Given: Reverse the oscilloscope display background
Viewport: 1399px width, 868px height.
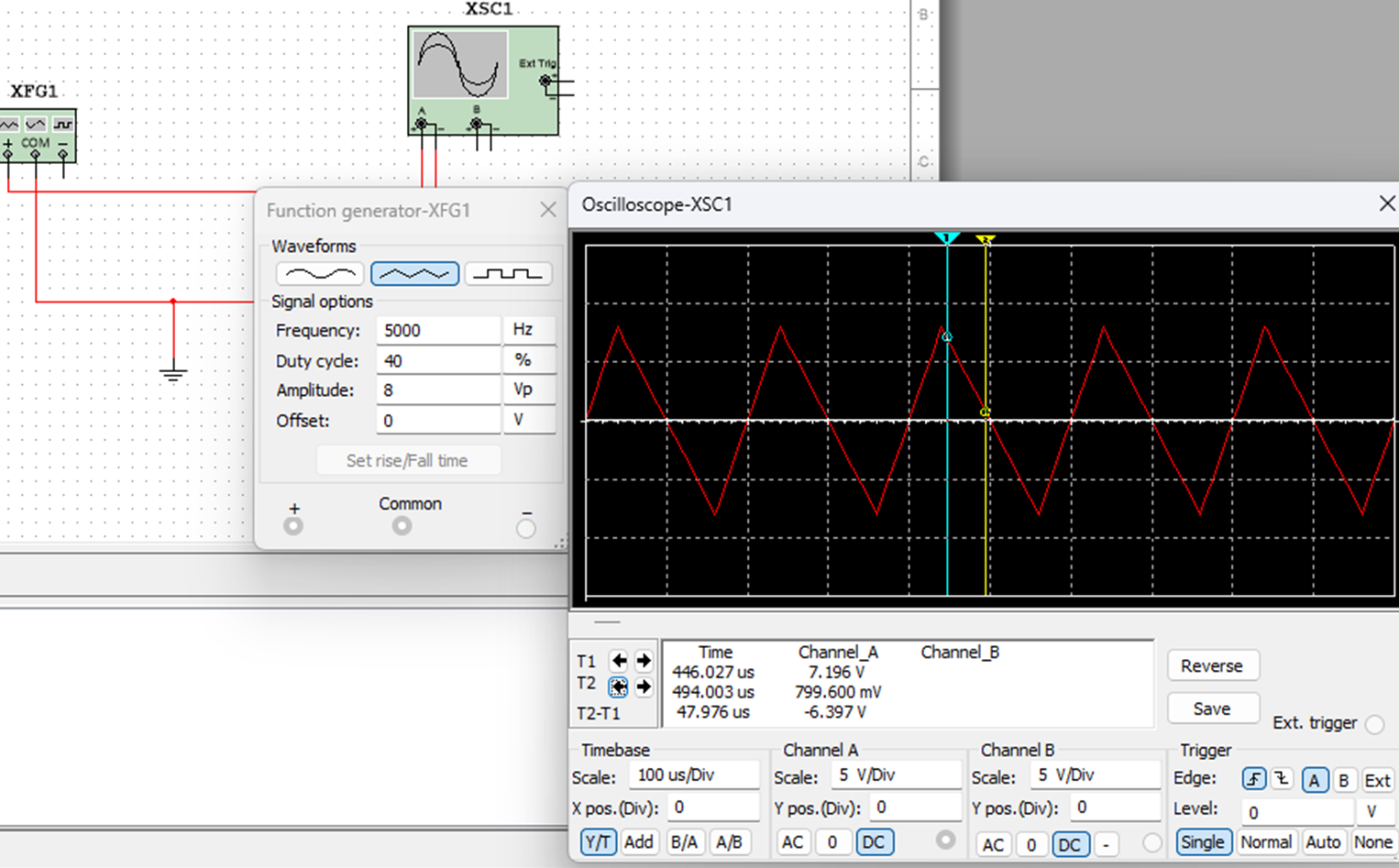Looking at the screenshot, I should coord(1212,665).
